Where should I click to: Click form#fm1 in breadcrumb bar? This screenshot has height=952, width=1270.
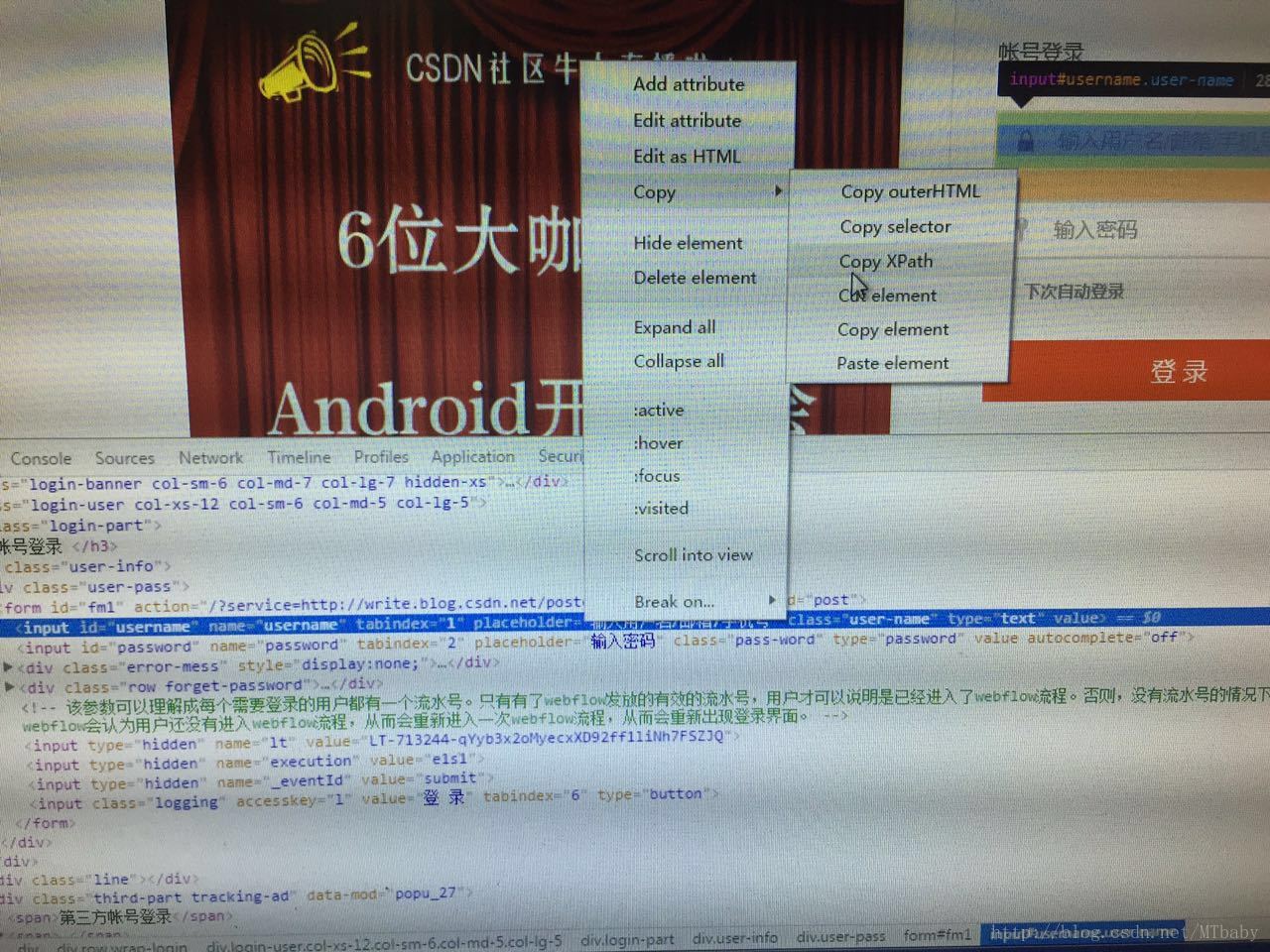click(x=938, y=935)
